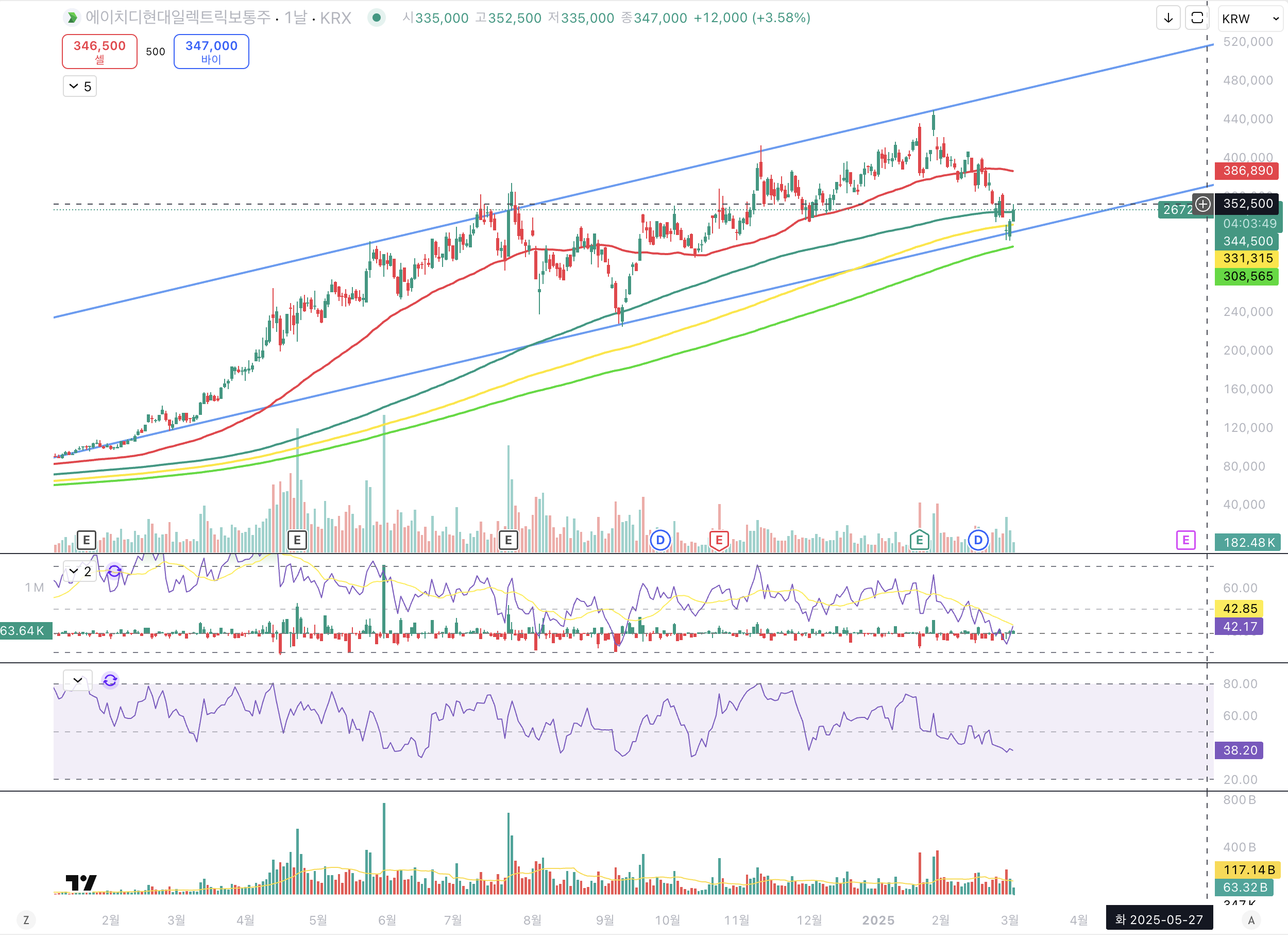Click the TradingView logo at bottom left
1288x938 pixels.
pyautogui.click(x=81, y=883)
